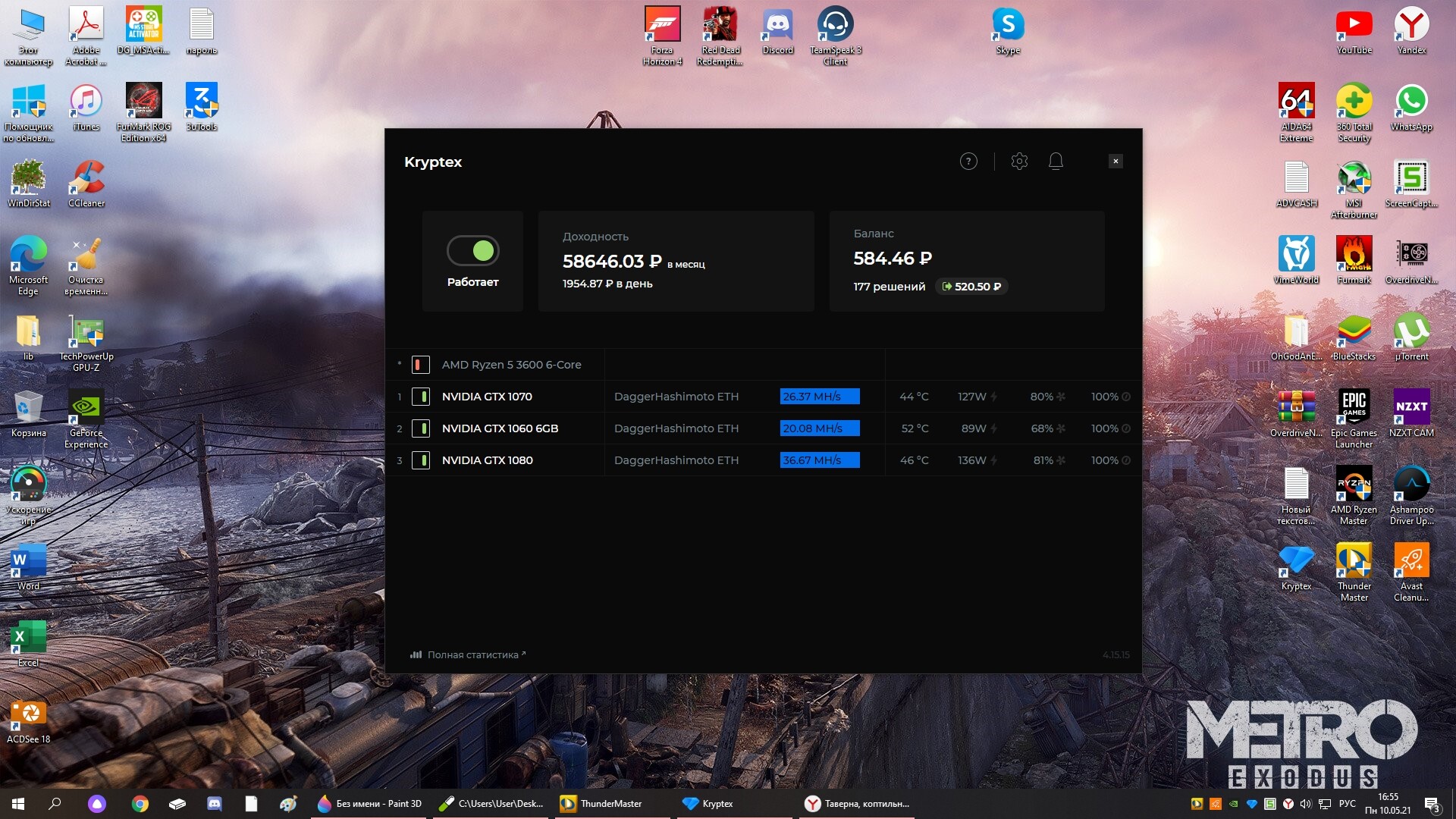Click the GTX 1060 fan speed 68% icon
The height and width of the screenshot is (819, 1456).
click(1061, 428)
